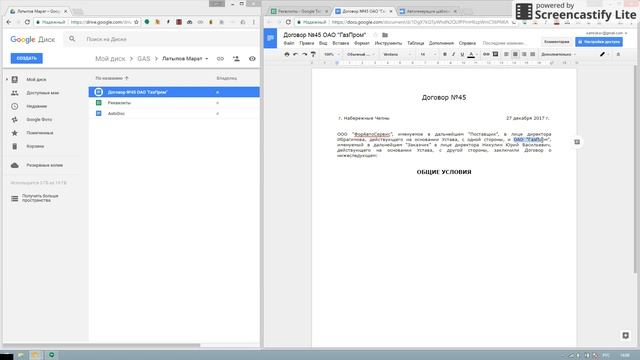Open Помеченные in Drive sidebar

coord(40,133)
